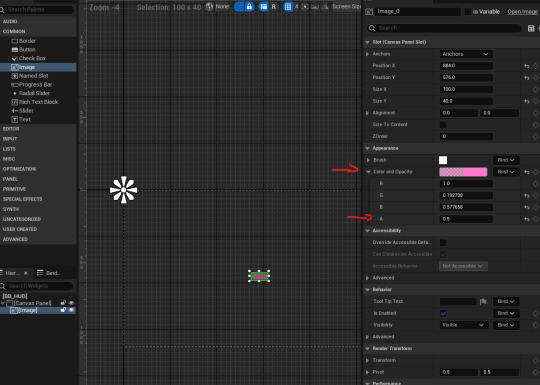
Task: Toggle the dashed outline view button
Action: 239,7
